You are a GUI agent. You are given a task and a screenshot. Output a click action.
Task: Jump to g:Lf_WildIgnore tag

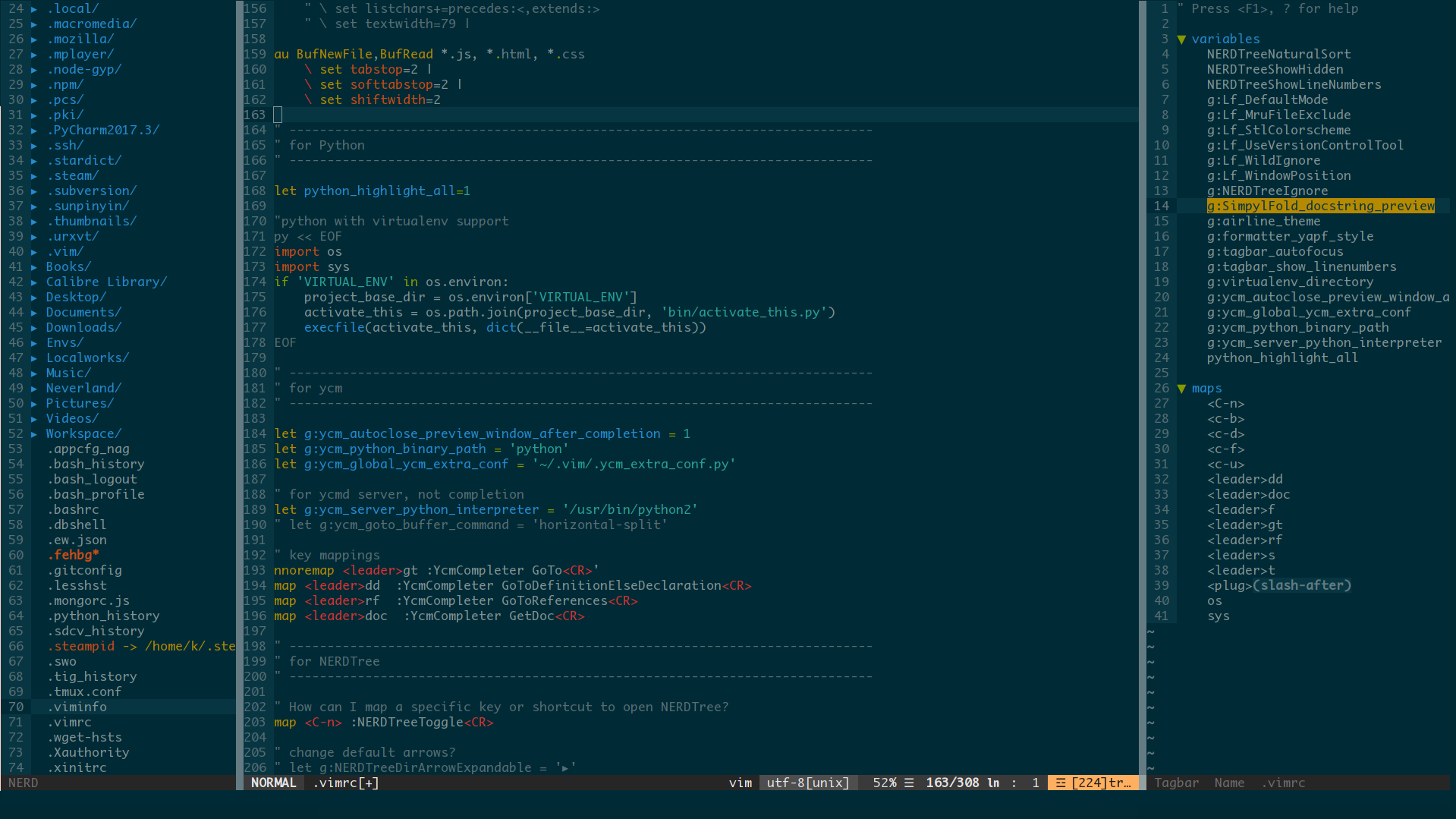tap(1263, 160)
